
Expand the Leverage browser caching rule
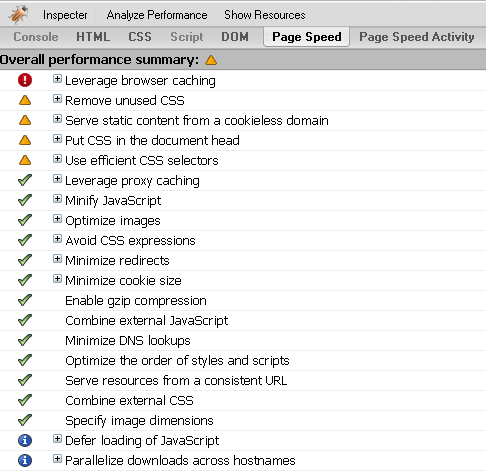click(57, 79)
